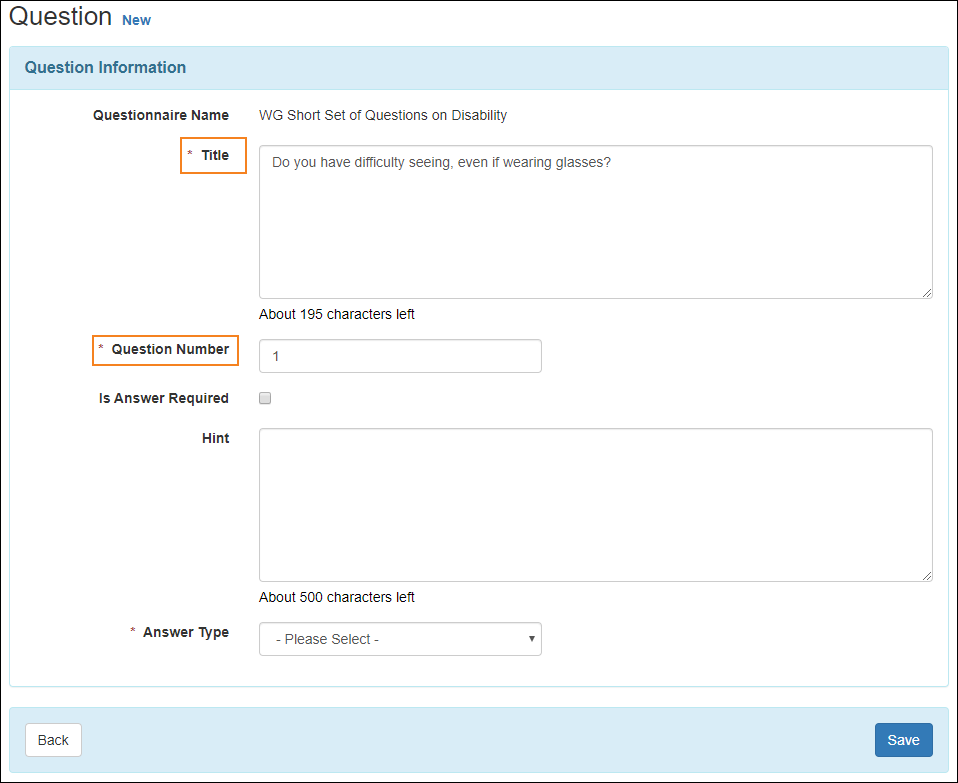Grab the Title textarea resize handle
This screenshot has height=783, width=958.
point(927,293)
